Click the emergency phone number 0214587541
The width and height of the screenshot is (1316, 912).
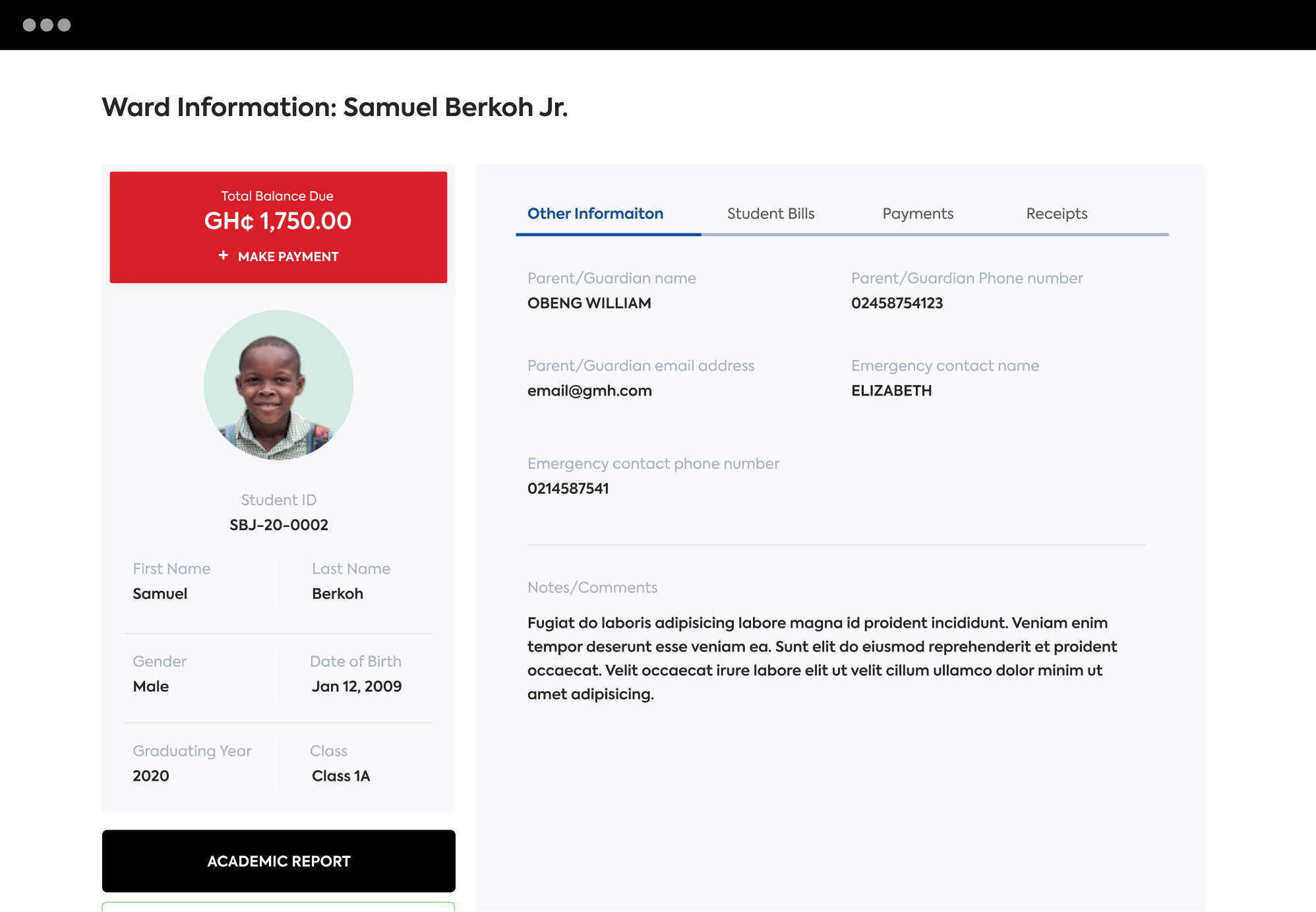[x=568, y=489]
